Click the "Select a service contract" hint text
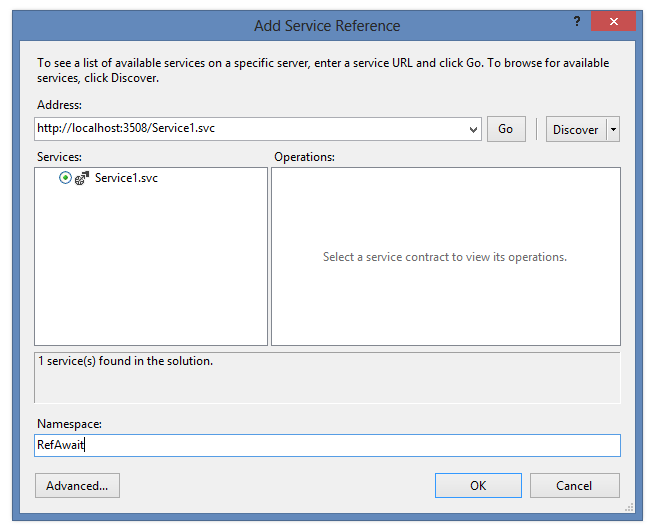The width and height of the screenshot is (653, 527). [x=445, y=257]
